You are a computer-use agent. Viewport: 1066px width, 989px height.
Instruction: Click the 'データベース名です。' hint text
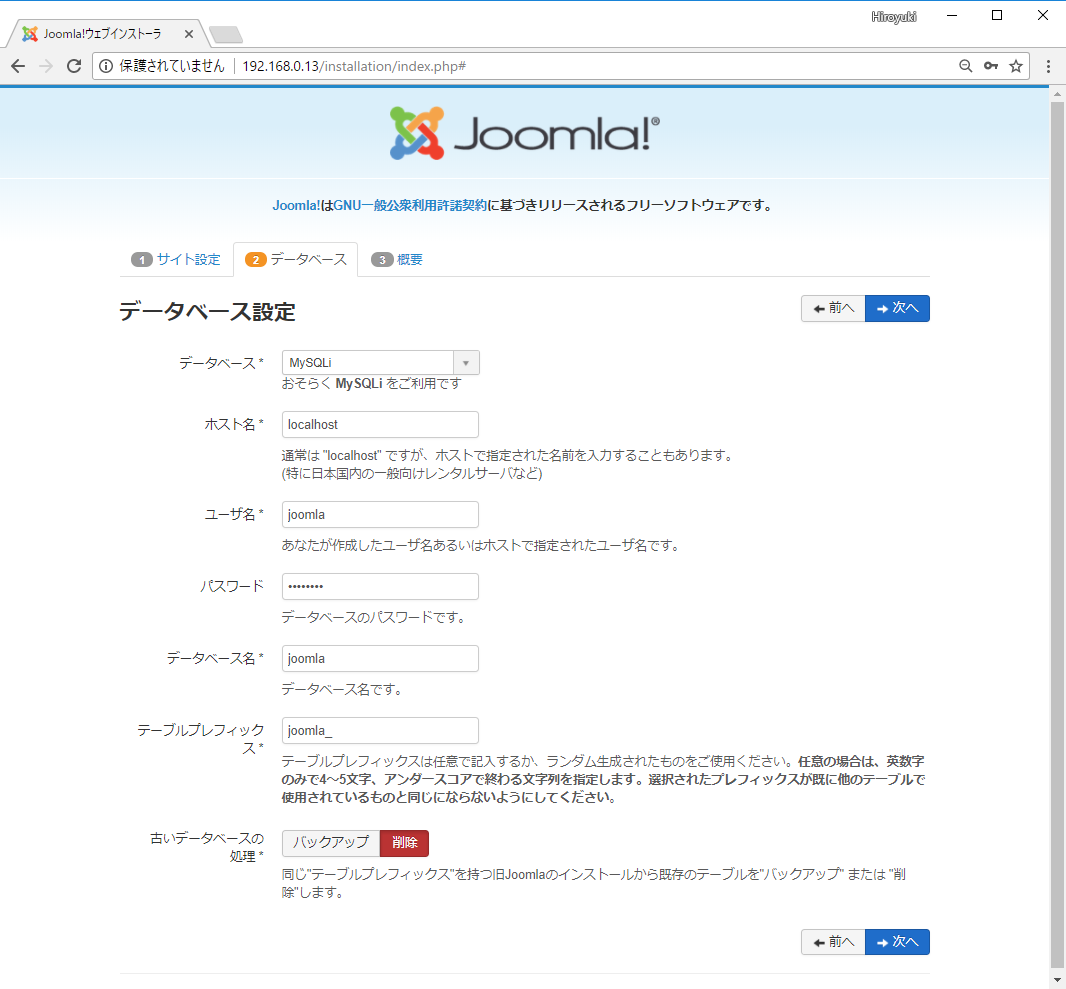click(x=343, y=689)
